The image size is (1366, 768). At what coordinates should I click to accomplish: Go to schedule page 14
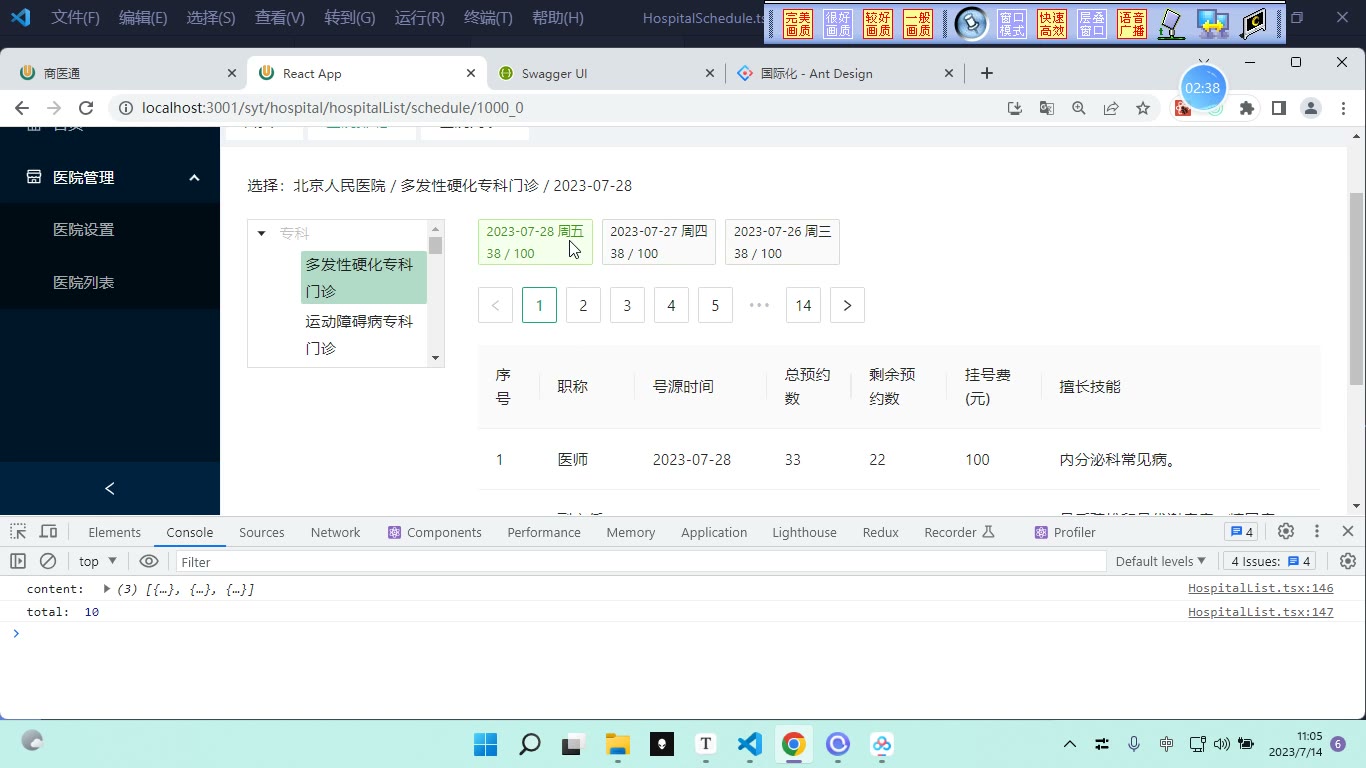(x=803, y=305)
